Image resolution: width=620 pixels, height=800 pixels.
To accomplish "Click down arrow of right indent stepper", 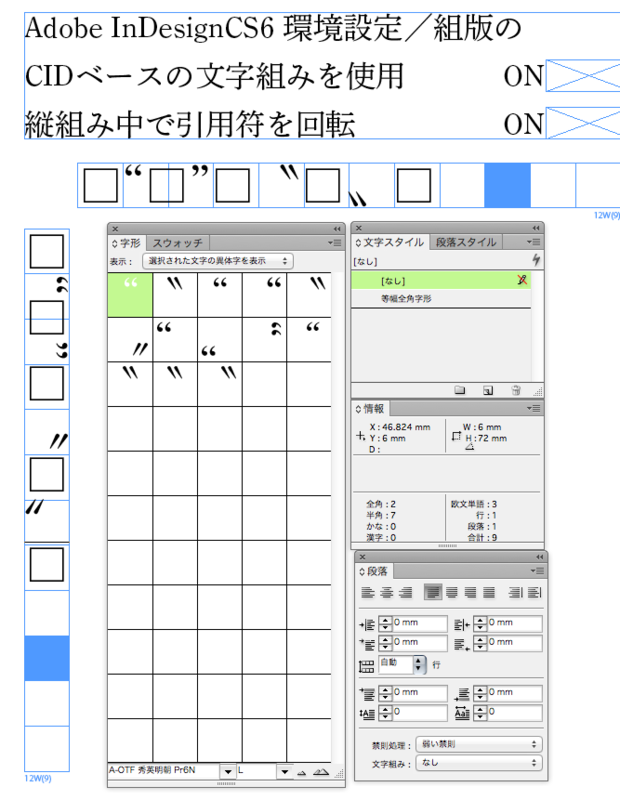I will pyautogui.click(x=480, y=628).
